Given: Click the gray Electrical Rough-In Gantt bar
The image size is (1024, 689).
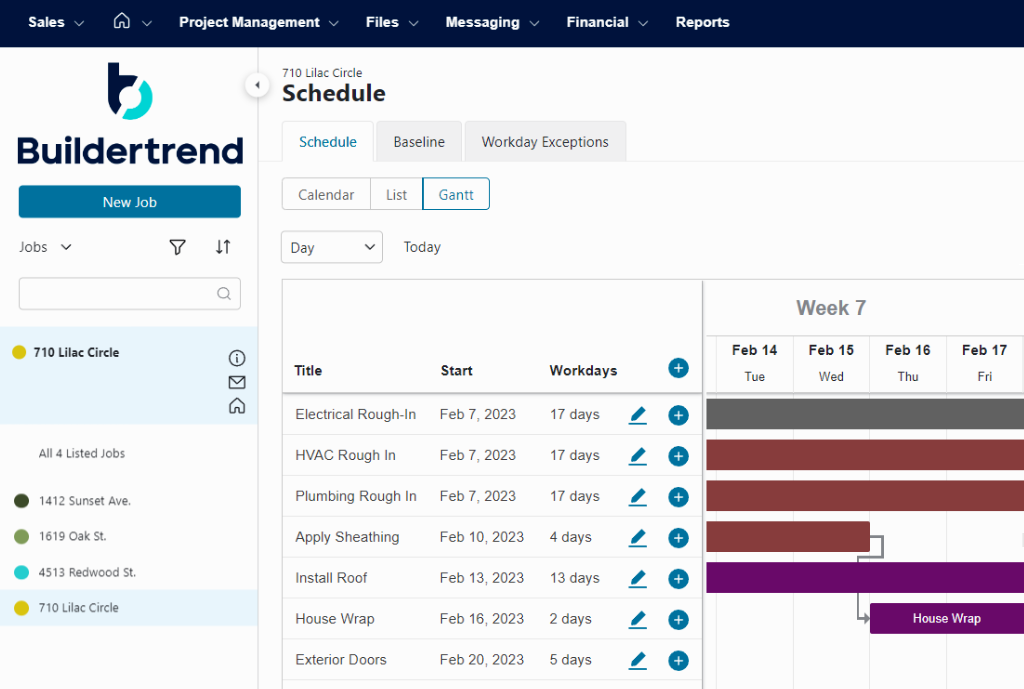Looking at the screenshot, I should (x=865, y=414).
